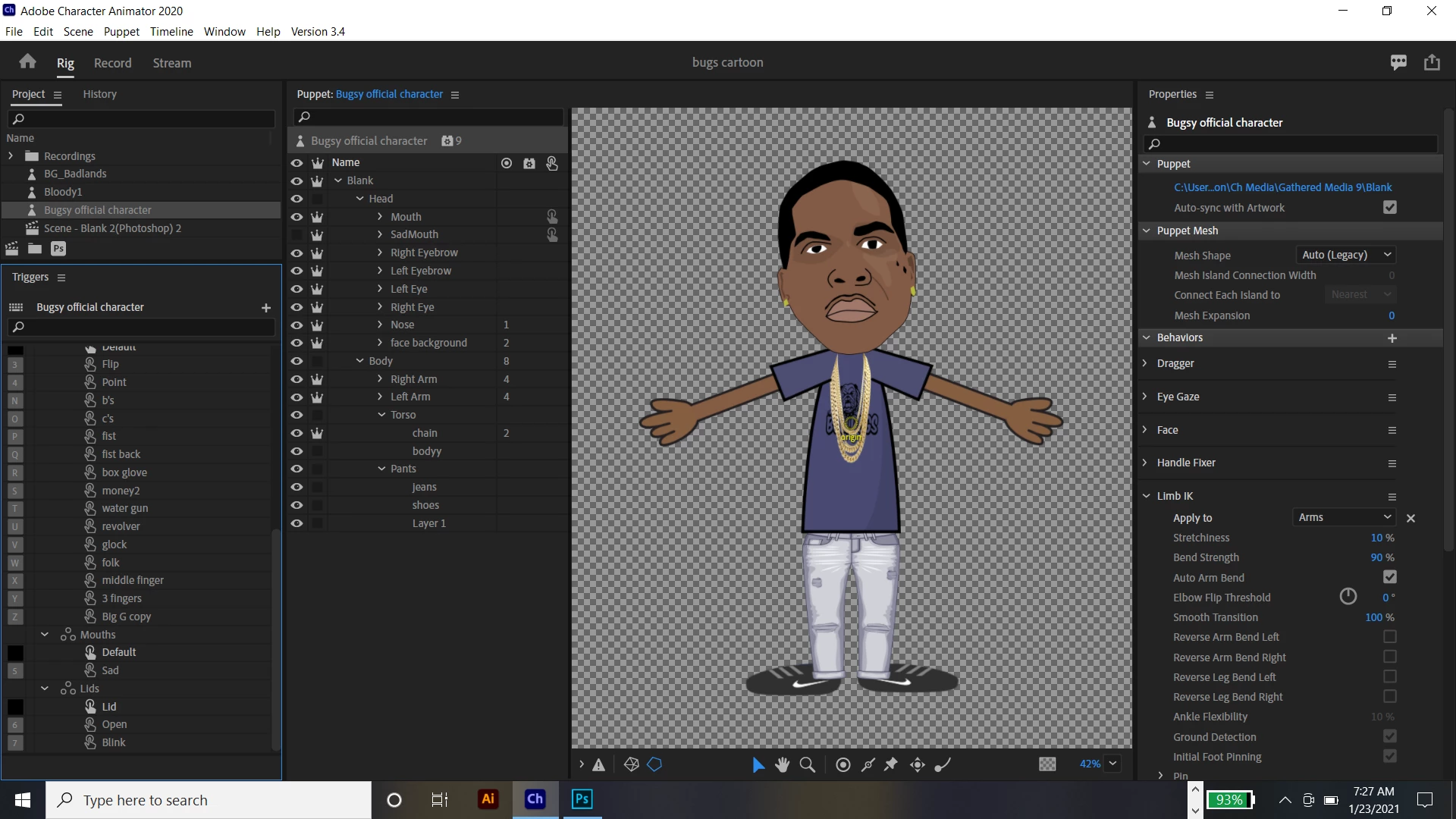The height and width of the screenshot is (819, 1456).
Task: Hide the Nose layer
Action: click(297, 325)
